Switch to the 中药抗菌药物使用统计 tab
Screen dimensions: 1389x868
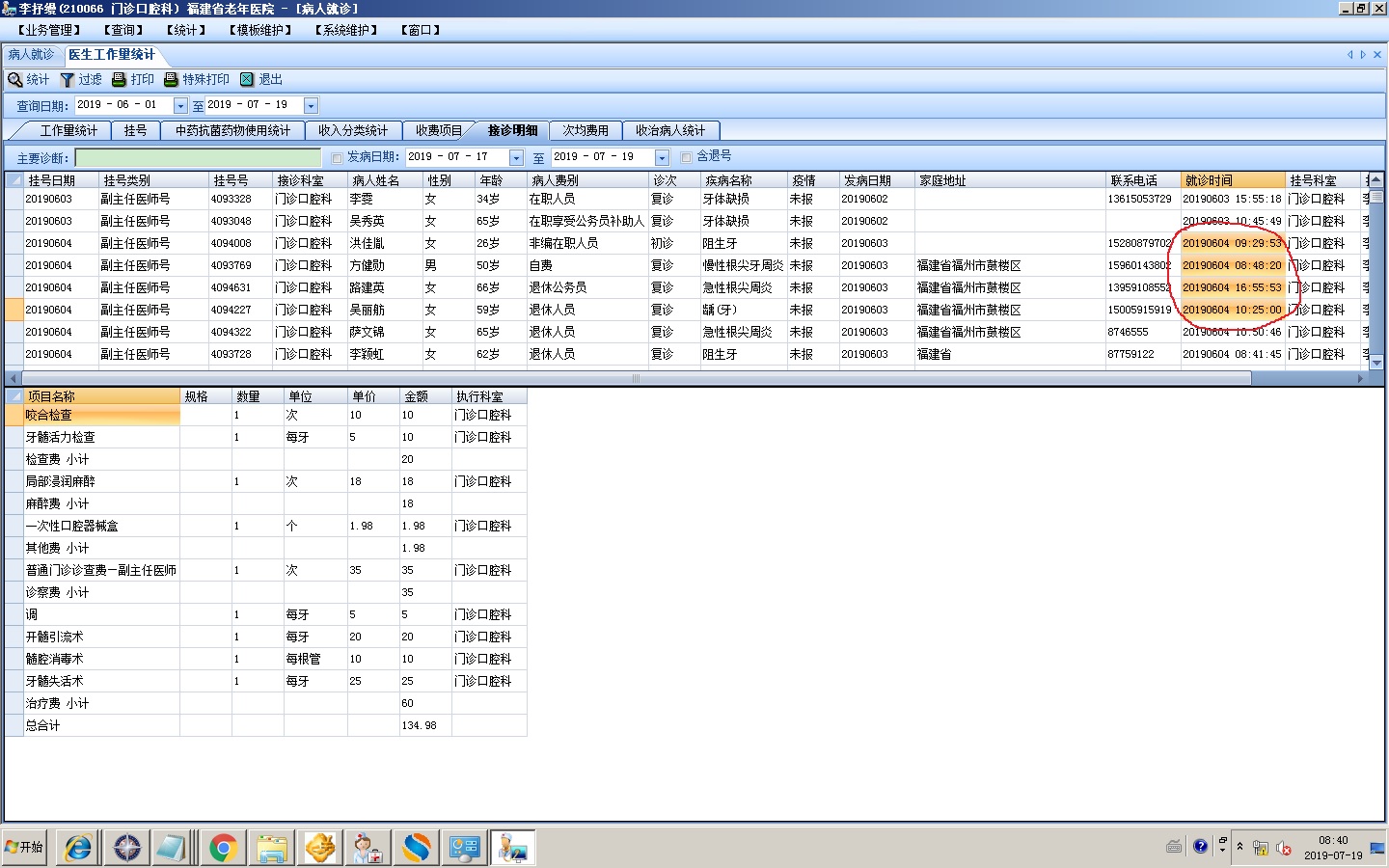click(x=232, y=130)
